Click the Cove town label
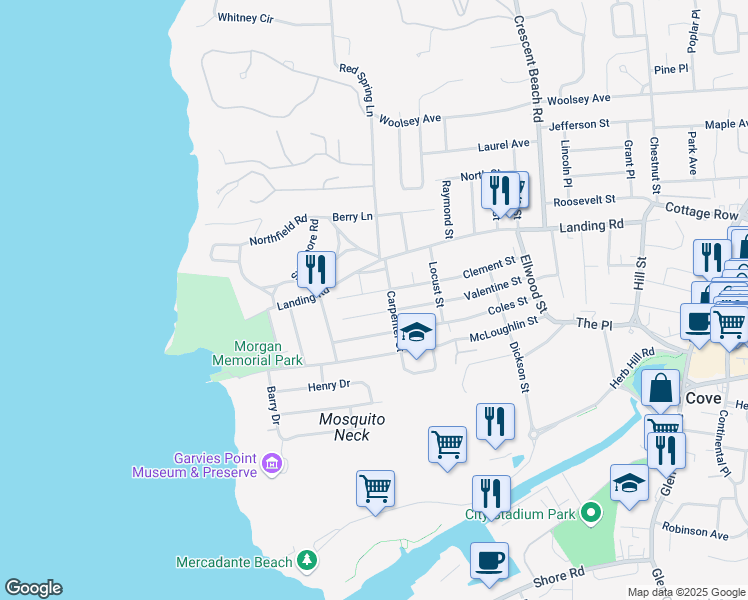 click(x=703, y=399)
